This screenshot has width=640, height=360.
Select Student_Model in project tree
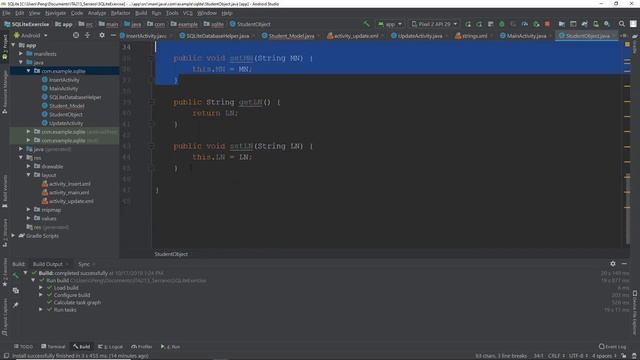point(67,106)
